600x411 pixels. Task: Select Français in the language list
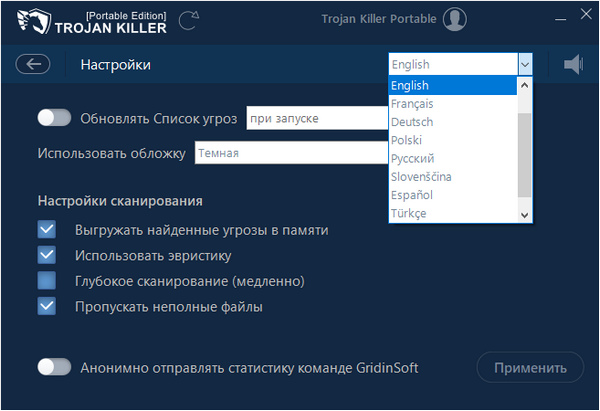point(453,104)
